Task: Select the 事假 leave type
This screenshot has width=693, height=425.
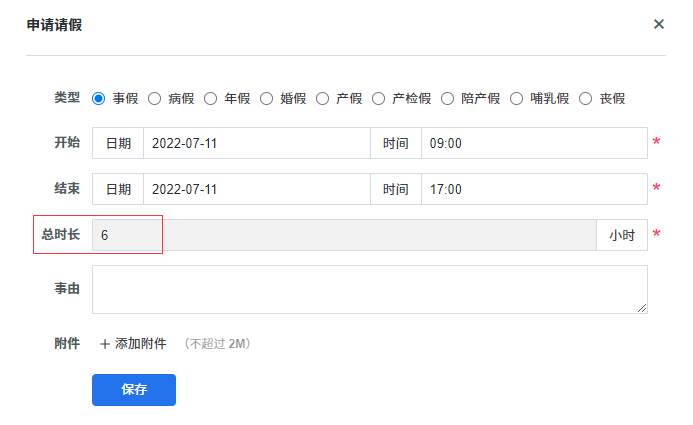Action: pos(99,98)
